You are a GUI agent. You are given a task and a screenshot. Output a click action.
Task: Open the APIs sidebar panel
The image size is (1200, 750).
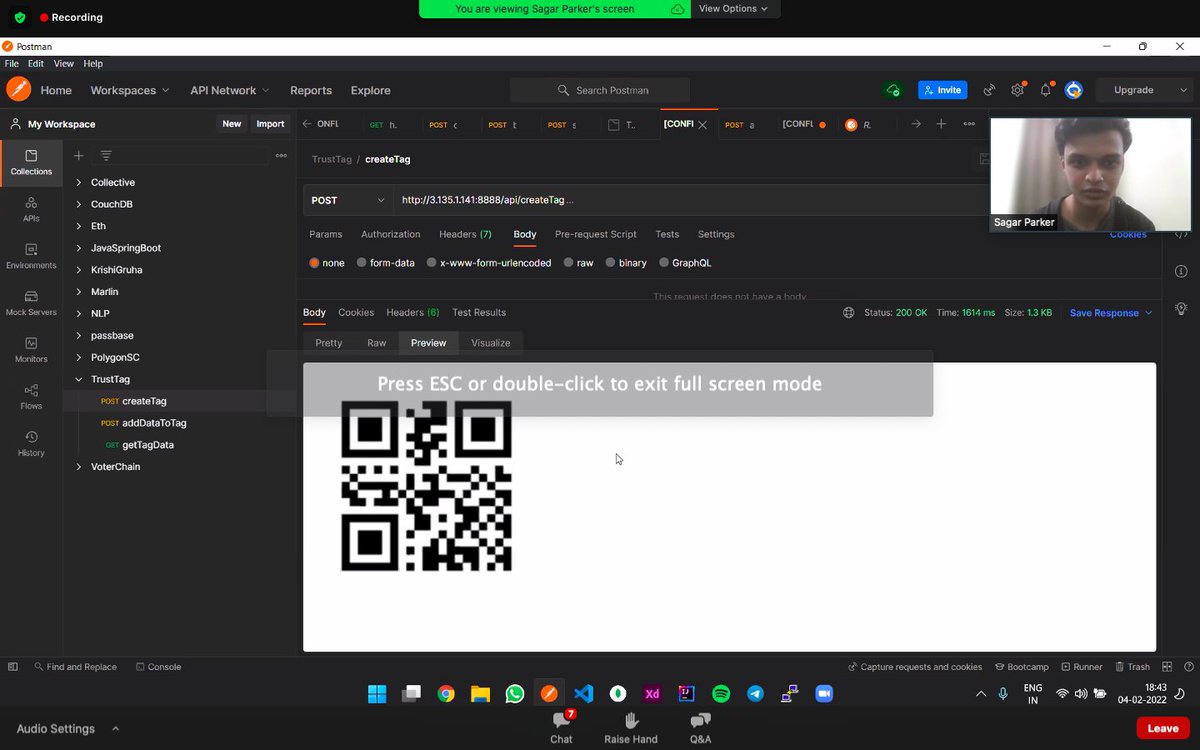click(31, 209)
